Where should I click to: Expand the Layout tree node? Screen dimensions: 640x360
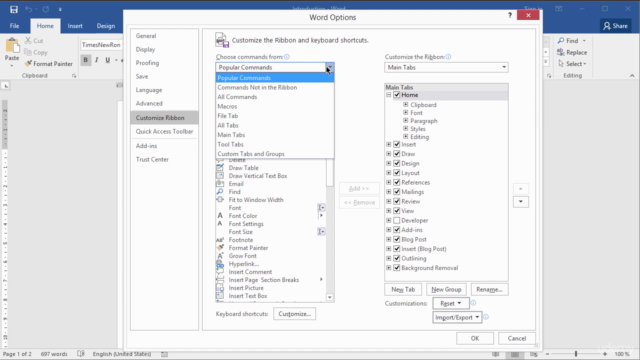389,173
